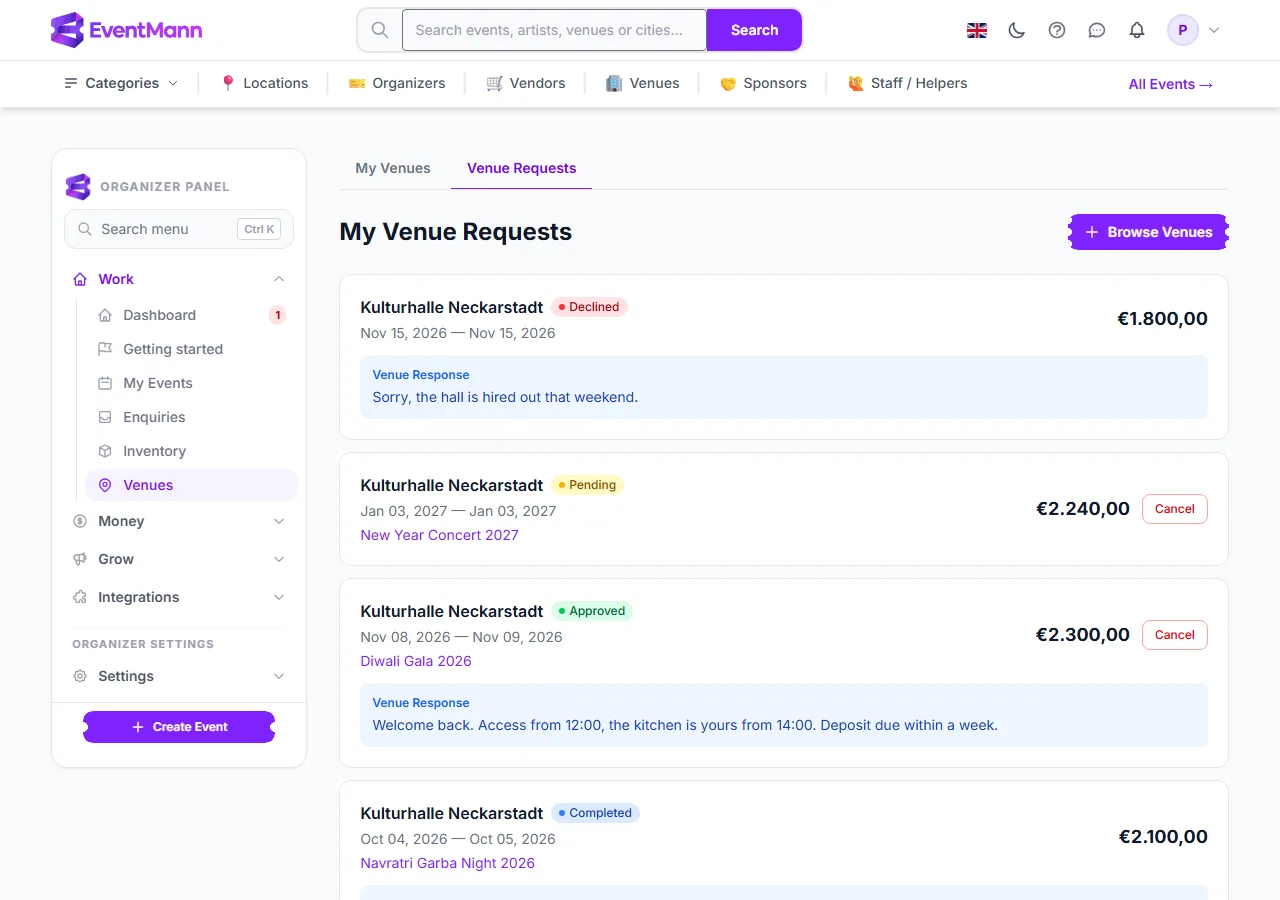1280x900 pixels.
Task: Toggle dark mode moon icon
Action: (1017, 30)
